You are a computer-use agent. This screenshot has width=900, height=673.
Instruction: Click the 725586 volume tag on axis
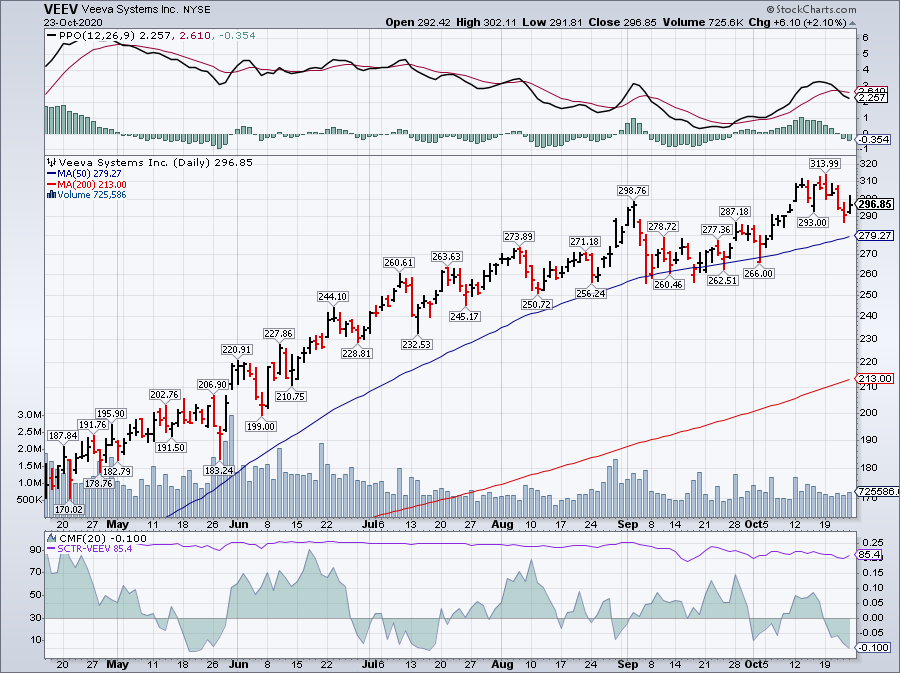(876, 492)
